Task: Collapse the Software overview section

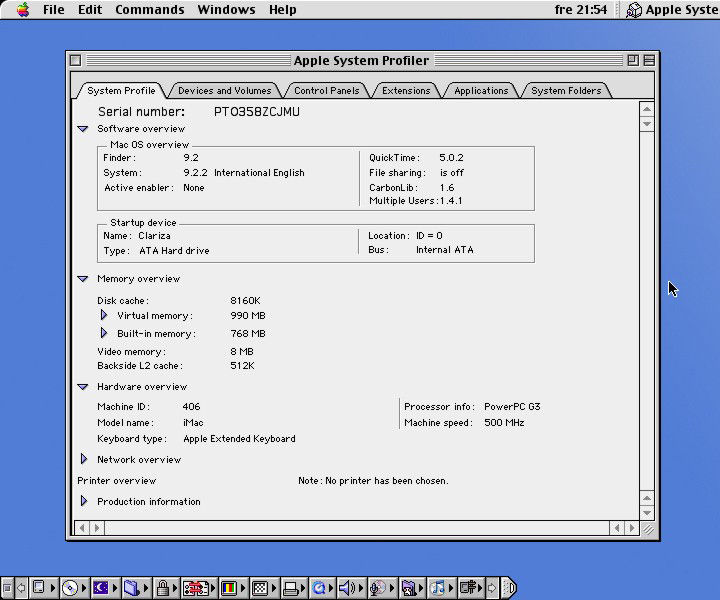Action: tap(83, 129)
